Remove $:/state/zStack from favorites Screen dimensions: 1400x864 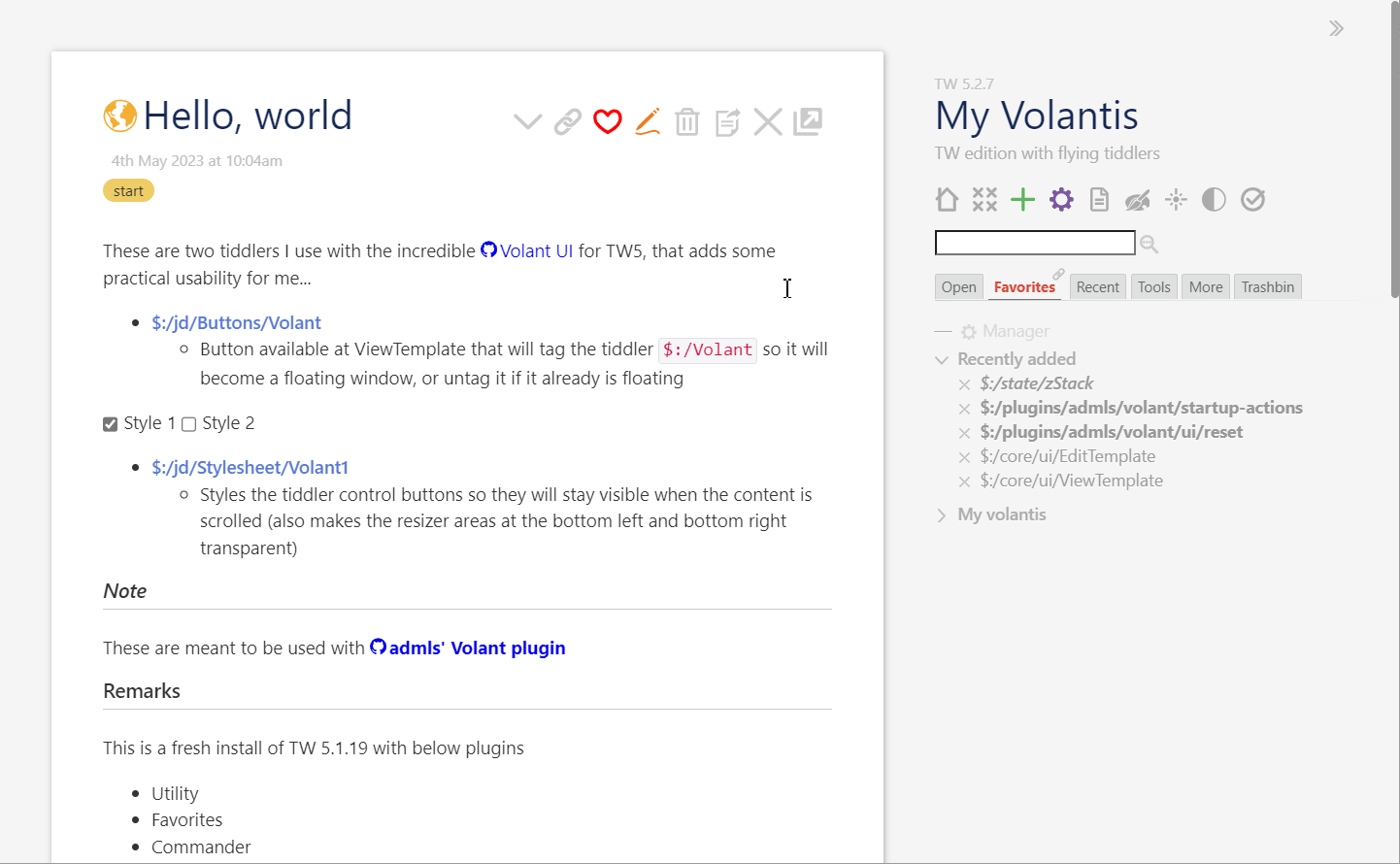click(964, 384)
